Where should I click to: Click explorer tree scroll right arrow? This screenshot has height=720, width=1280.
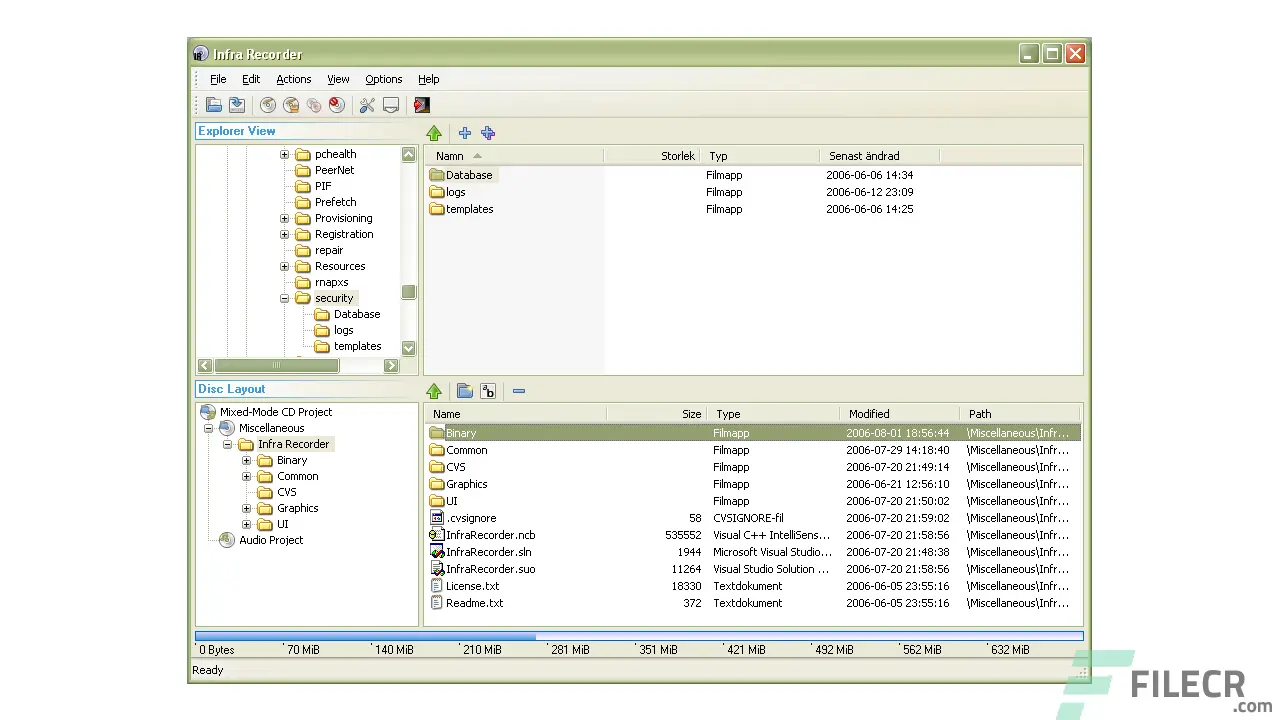coord(392,366)
